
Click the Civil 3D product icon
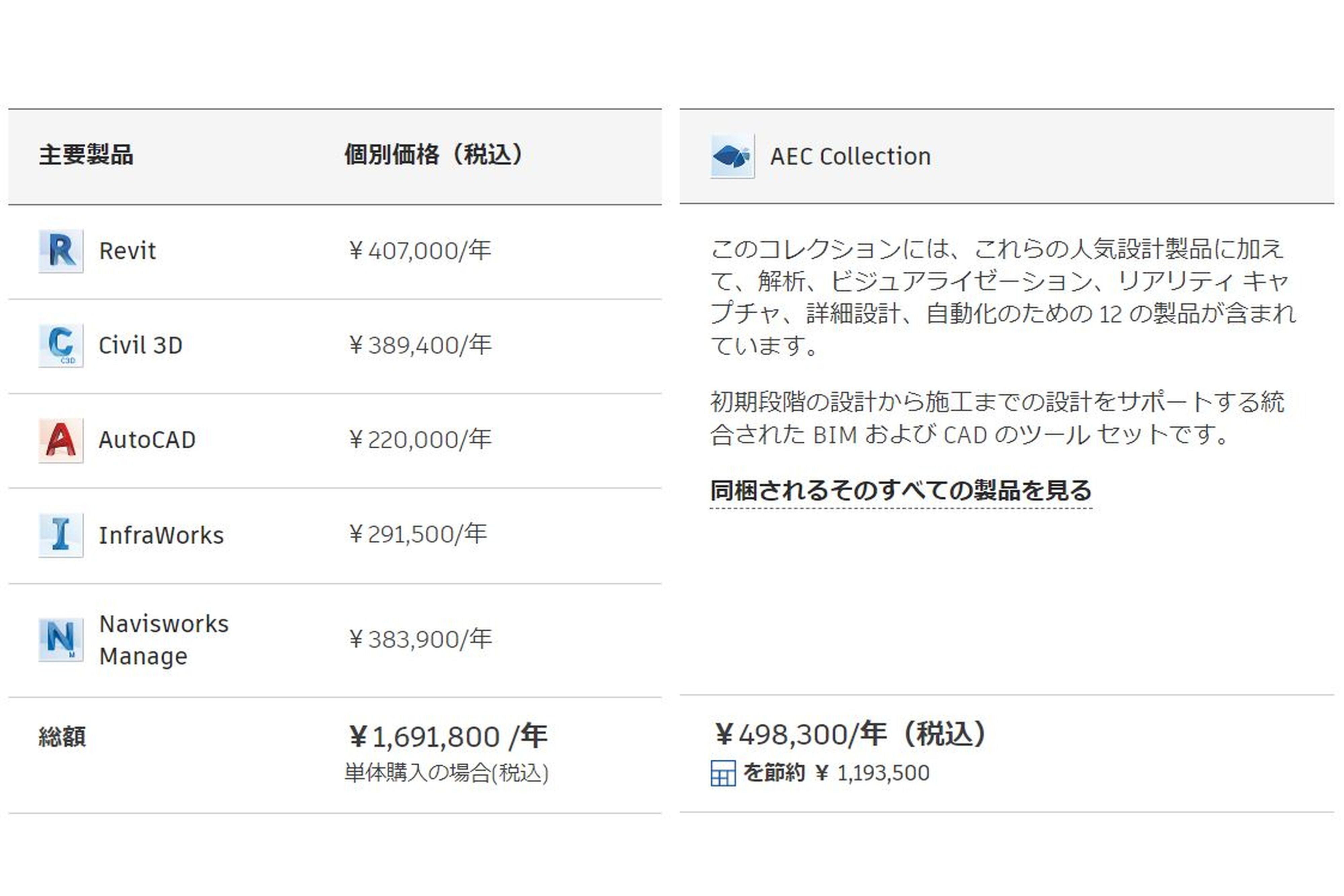60,345
